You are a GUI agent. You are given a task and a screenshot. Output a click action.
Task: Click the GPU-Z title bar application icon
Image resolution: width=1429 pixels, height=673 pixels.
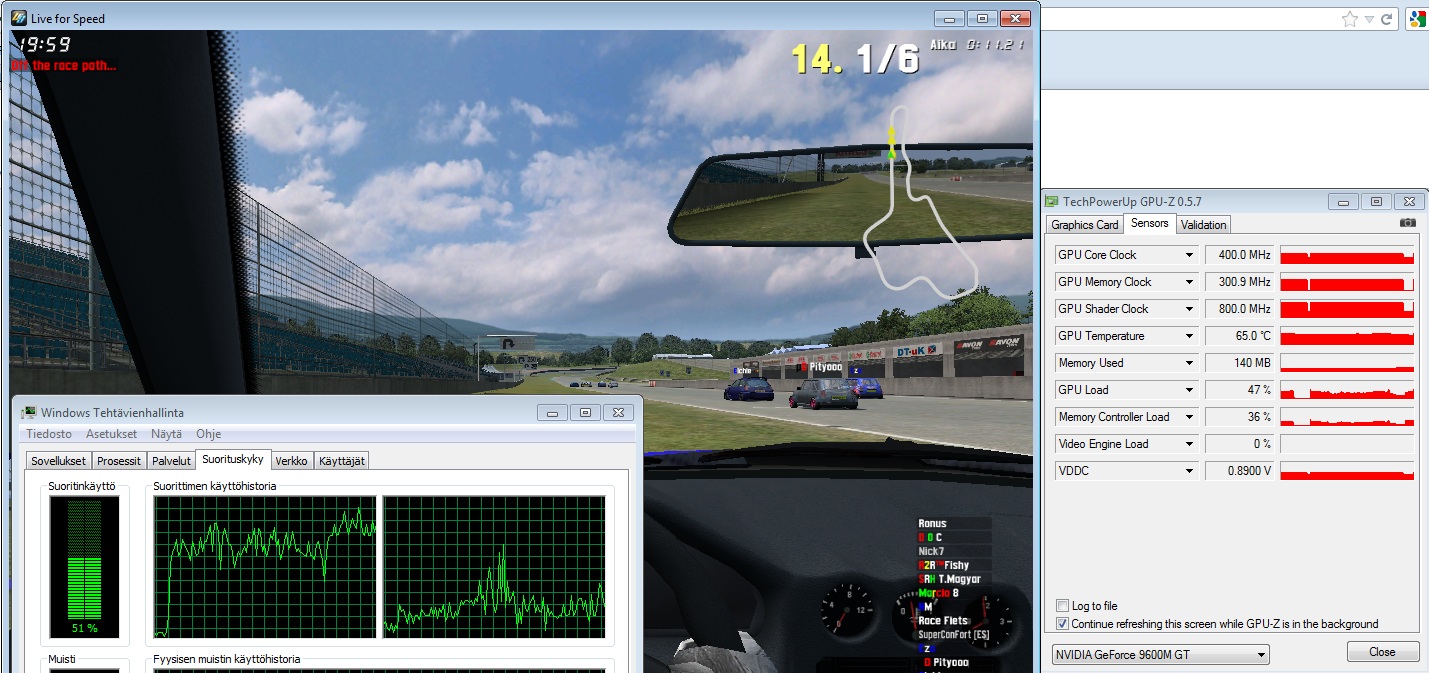coord(1052,202)
